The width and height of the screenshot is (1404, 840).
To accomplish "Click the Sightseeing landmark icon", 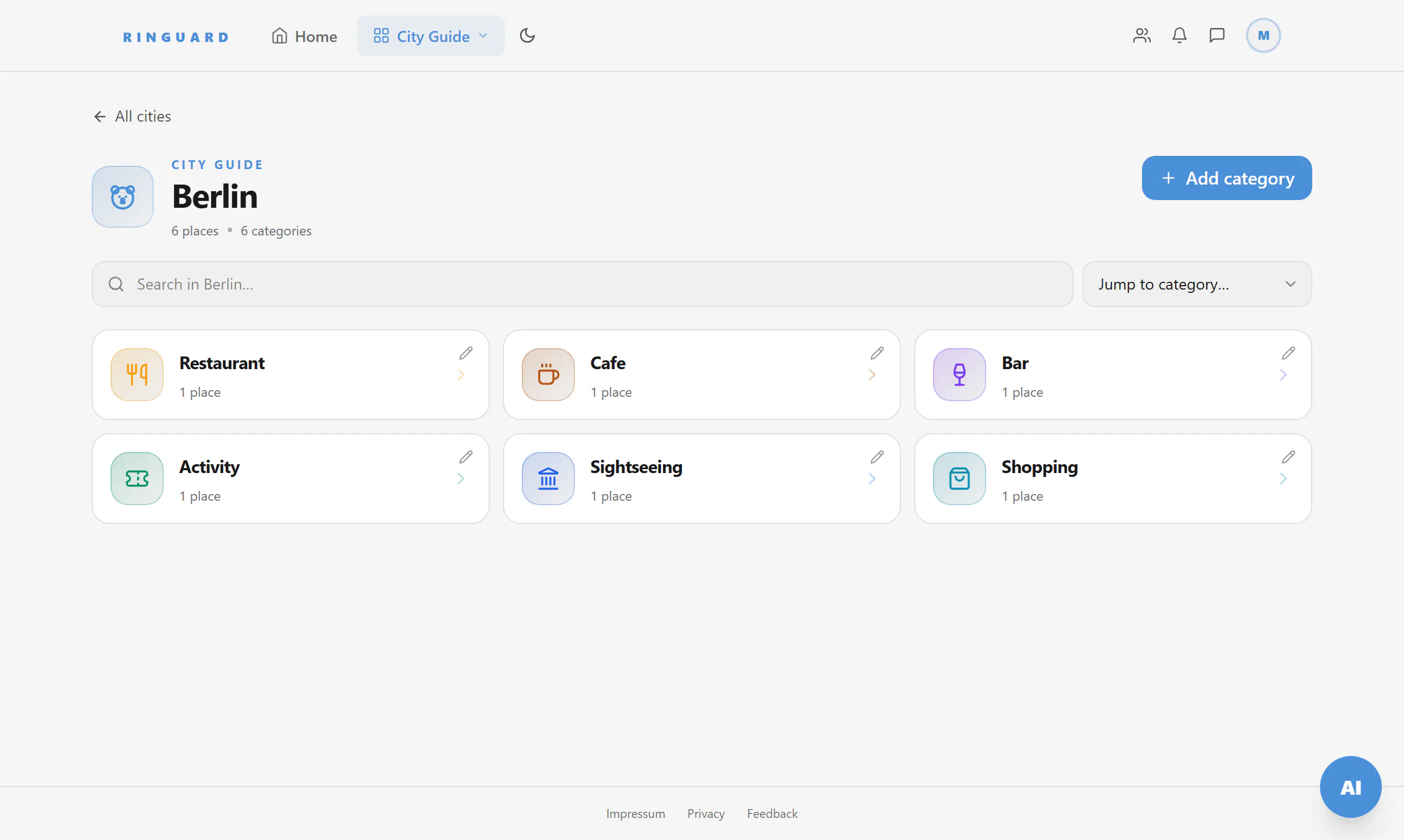I will pos(548,479).
